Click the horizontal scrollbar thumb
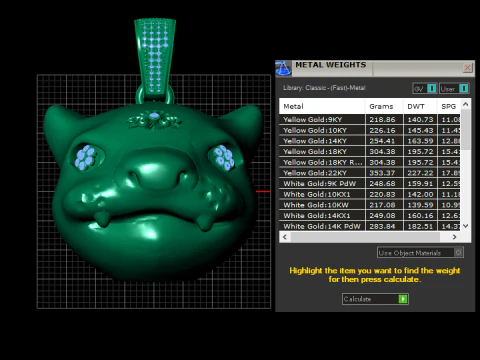The height and width of the screenshot is (360, 480). click(365, 237)
